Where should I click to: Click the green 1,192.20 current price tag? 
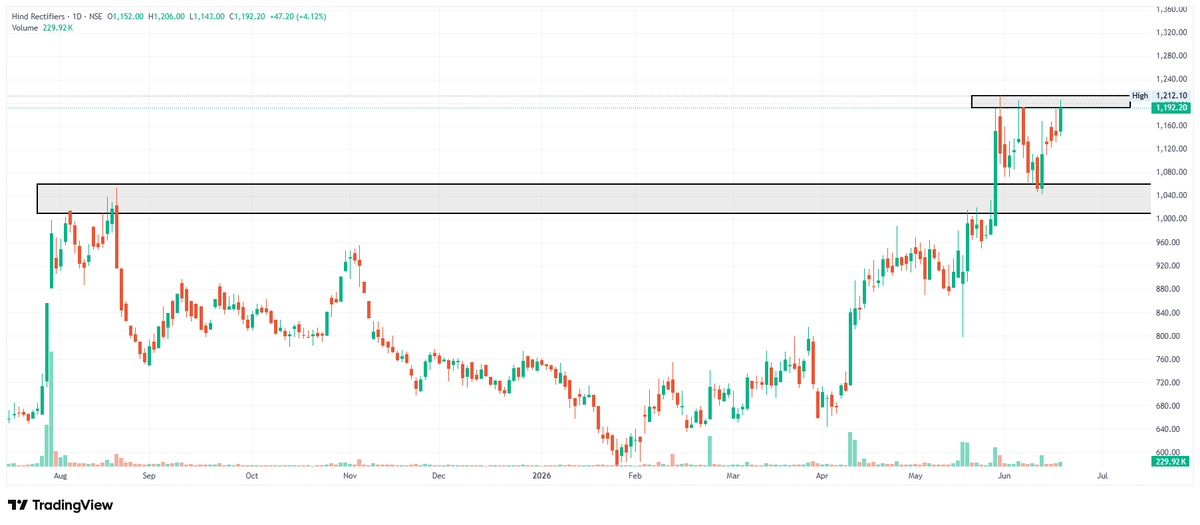[1170, 107]
